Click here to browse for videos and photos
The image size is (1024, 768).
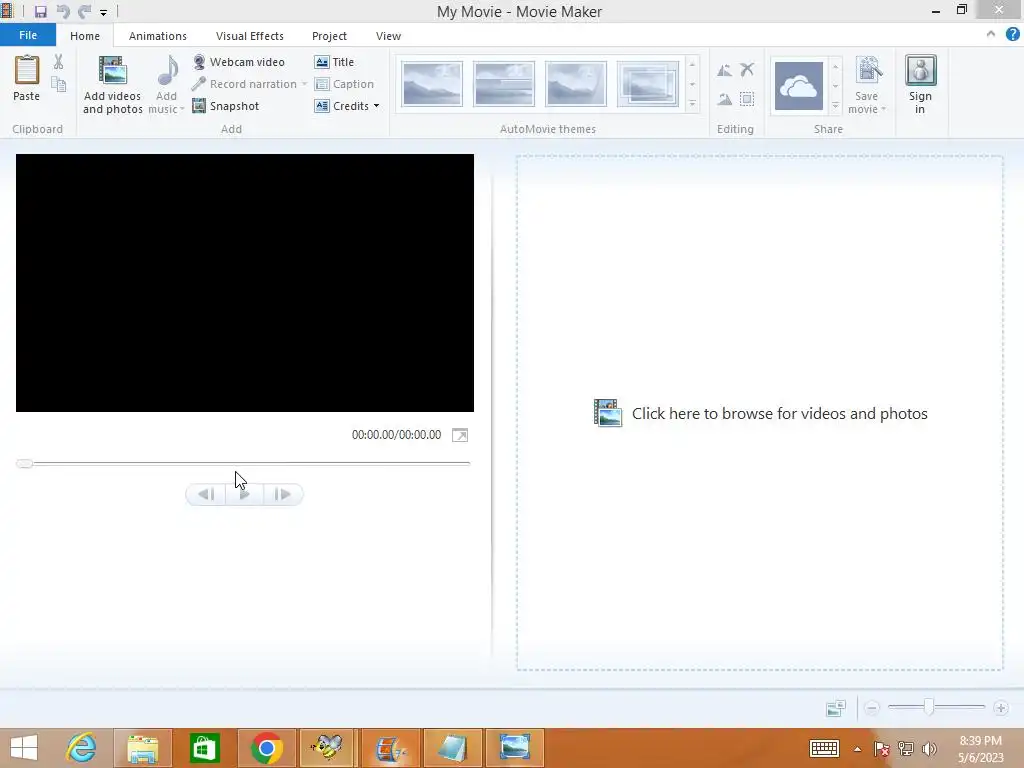tap(760, 413)
